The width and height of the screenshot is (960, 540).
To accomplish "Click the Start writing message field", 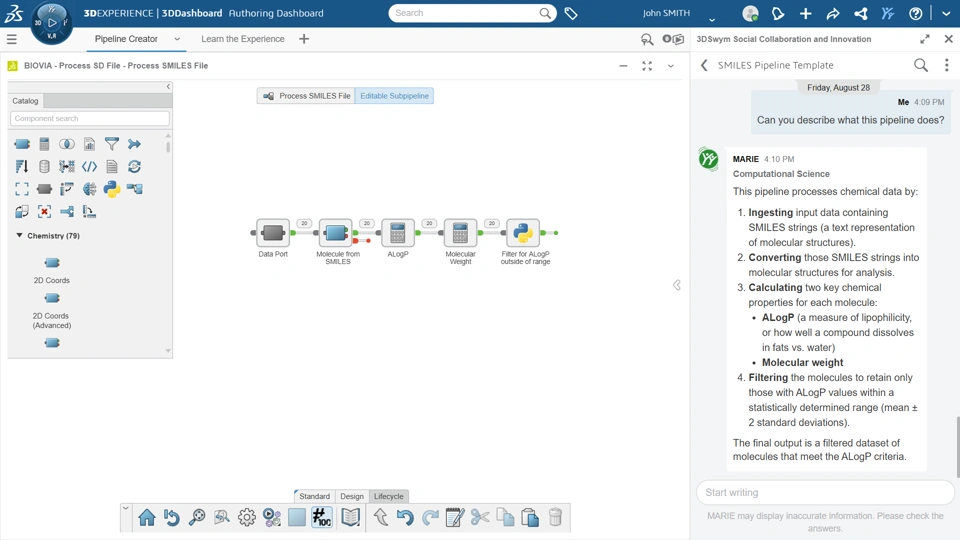I will pyautogui.click(x=825, y=492).
